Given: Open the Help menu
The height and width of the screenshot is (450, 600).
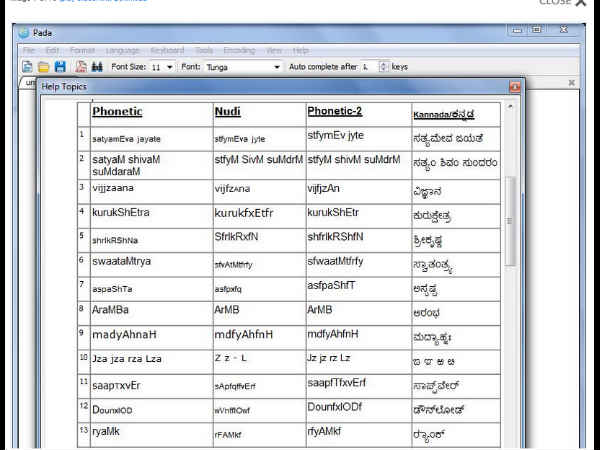Looking at the screenshot, I should pos(301,51).
